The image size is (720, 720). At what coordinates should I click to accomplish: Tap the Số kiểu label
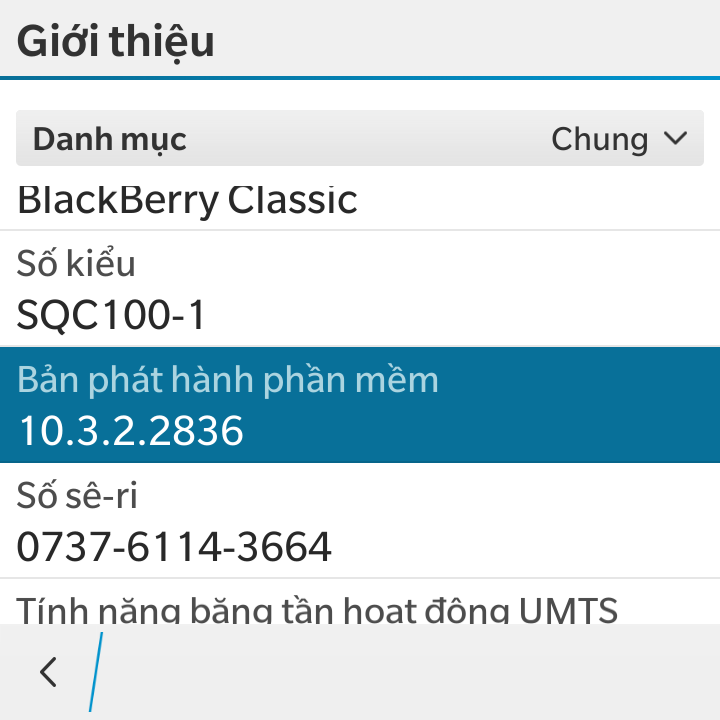tap(76, 264)
